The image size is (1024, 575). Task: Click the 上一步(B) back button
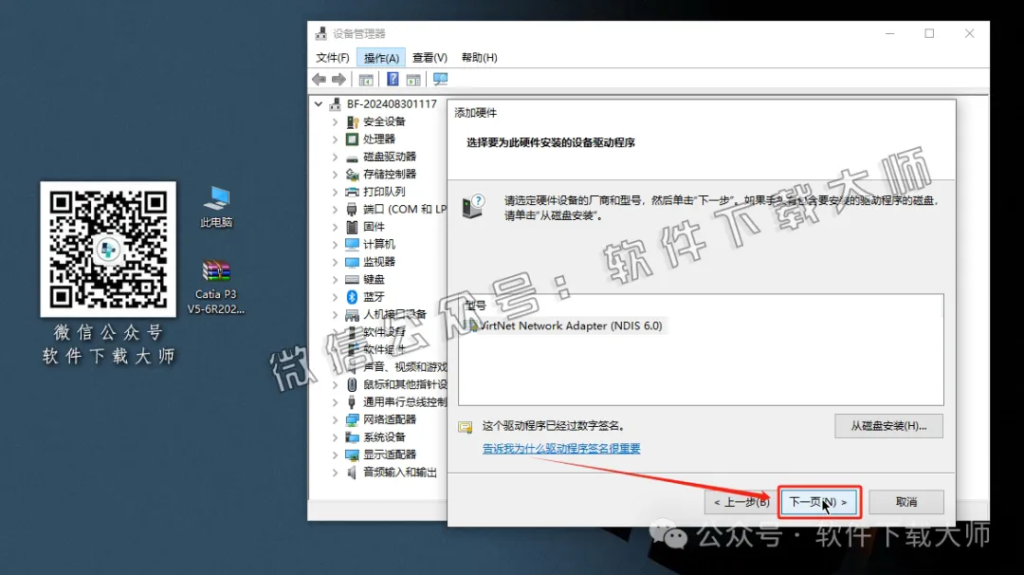coord(742,502)
